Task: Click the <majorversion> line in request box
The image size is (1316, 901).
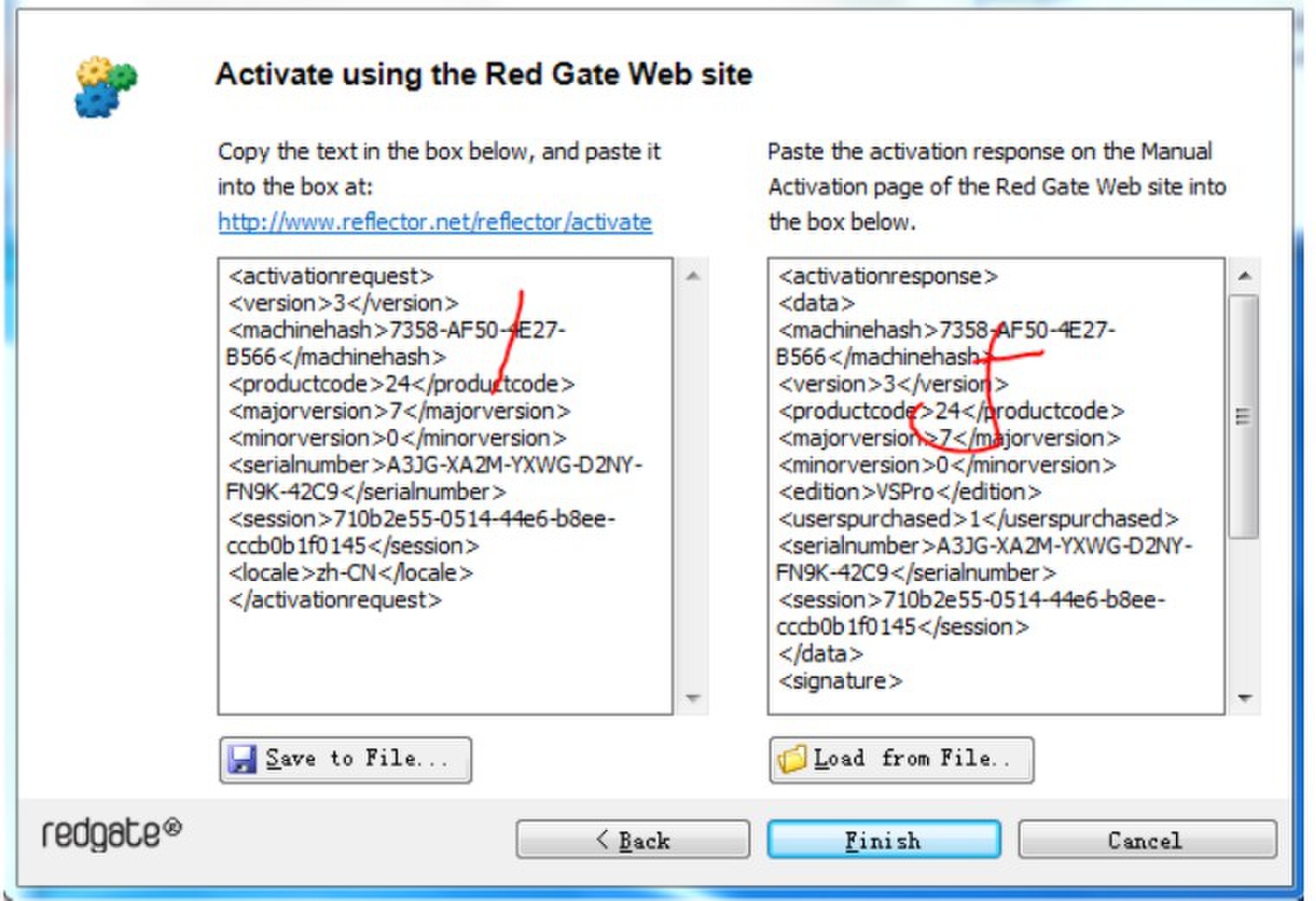Action: (x=399, y=412)
